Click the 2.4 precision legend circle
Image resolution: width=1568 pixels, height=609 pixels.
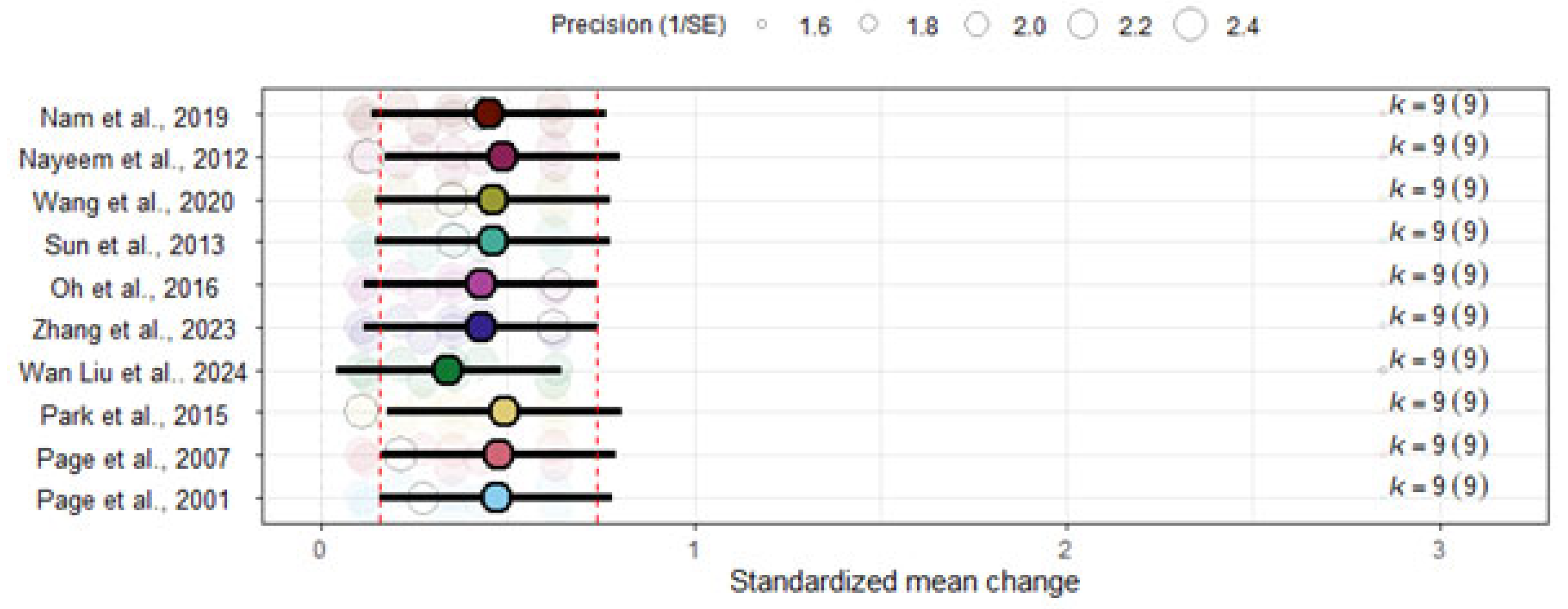coord(1190,26)
